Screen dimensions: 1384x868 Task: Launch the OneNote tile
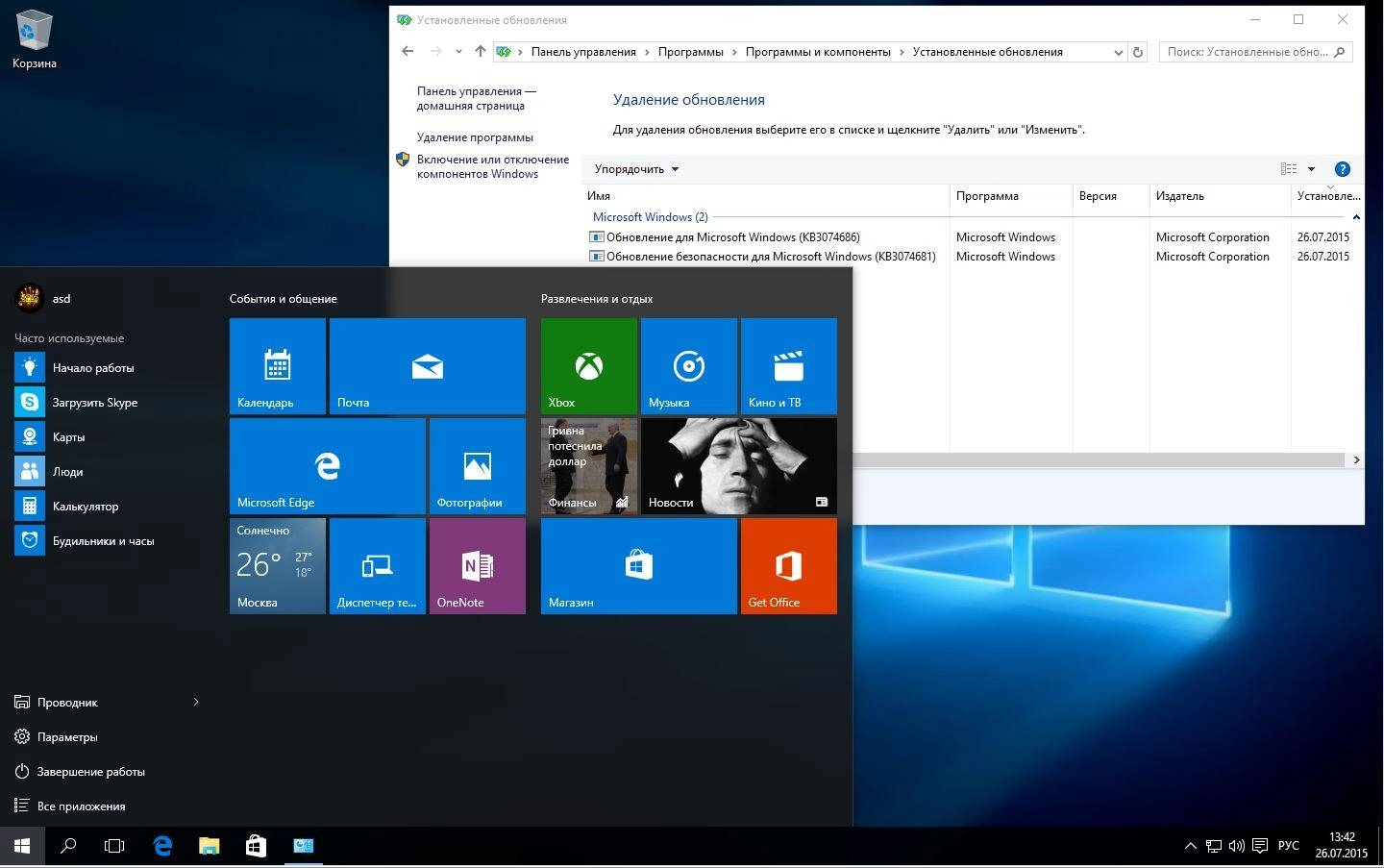coord(478,566)
